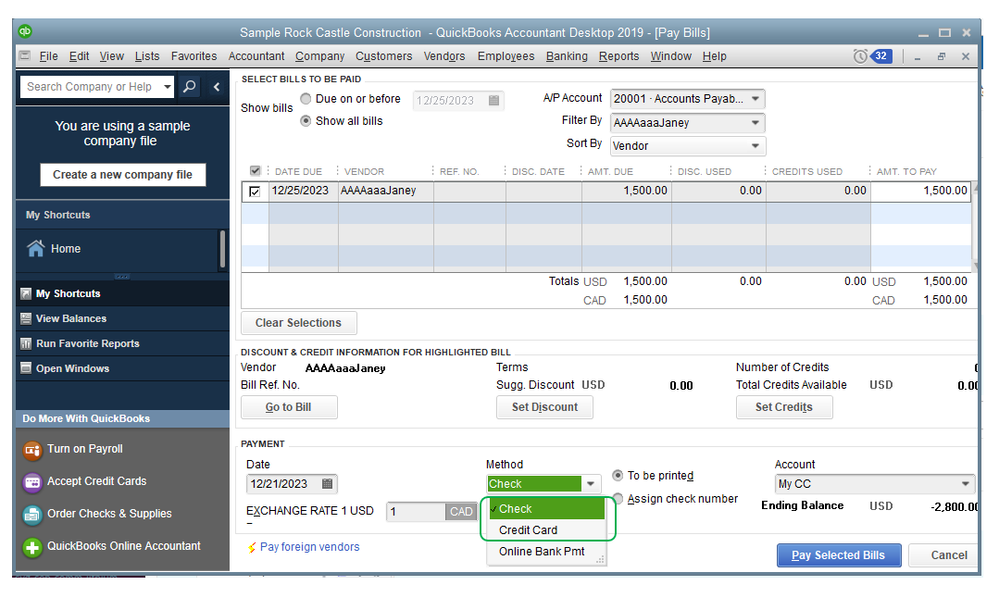Expand the A/P Account dropdown
The width and height of the screenshot is (999, 596).
point(755,99)
